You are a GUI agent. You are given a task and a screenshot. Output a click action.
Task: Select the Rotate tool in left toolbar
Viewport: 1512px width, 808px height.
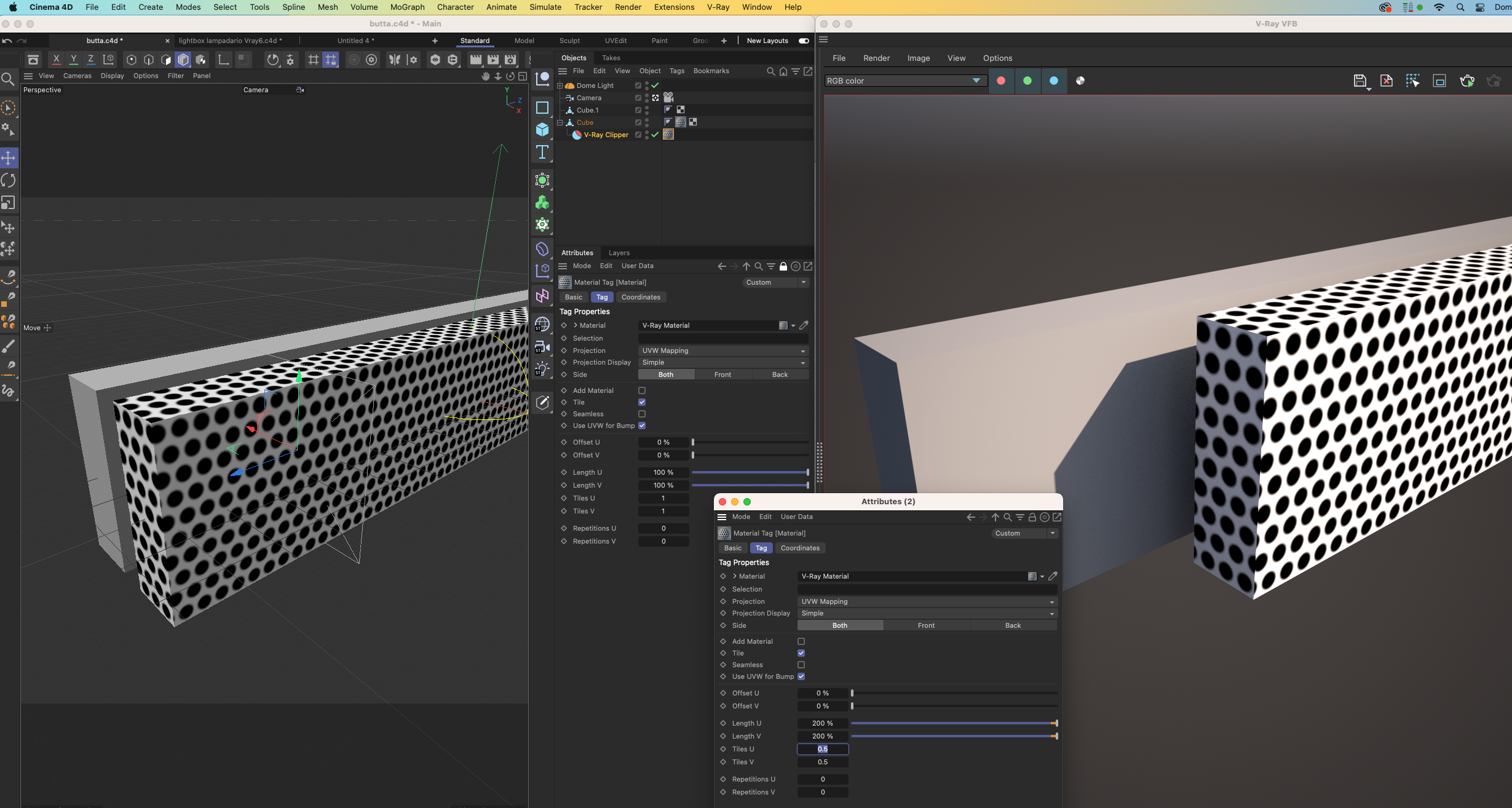tap(9, 180)
